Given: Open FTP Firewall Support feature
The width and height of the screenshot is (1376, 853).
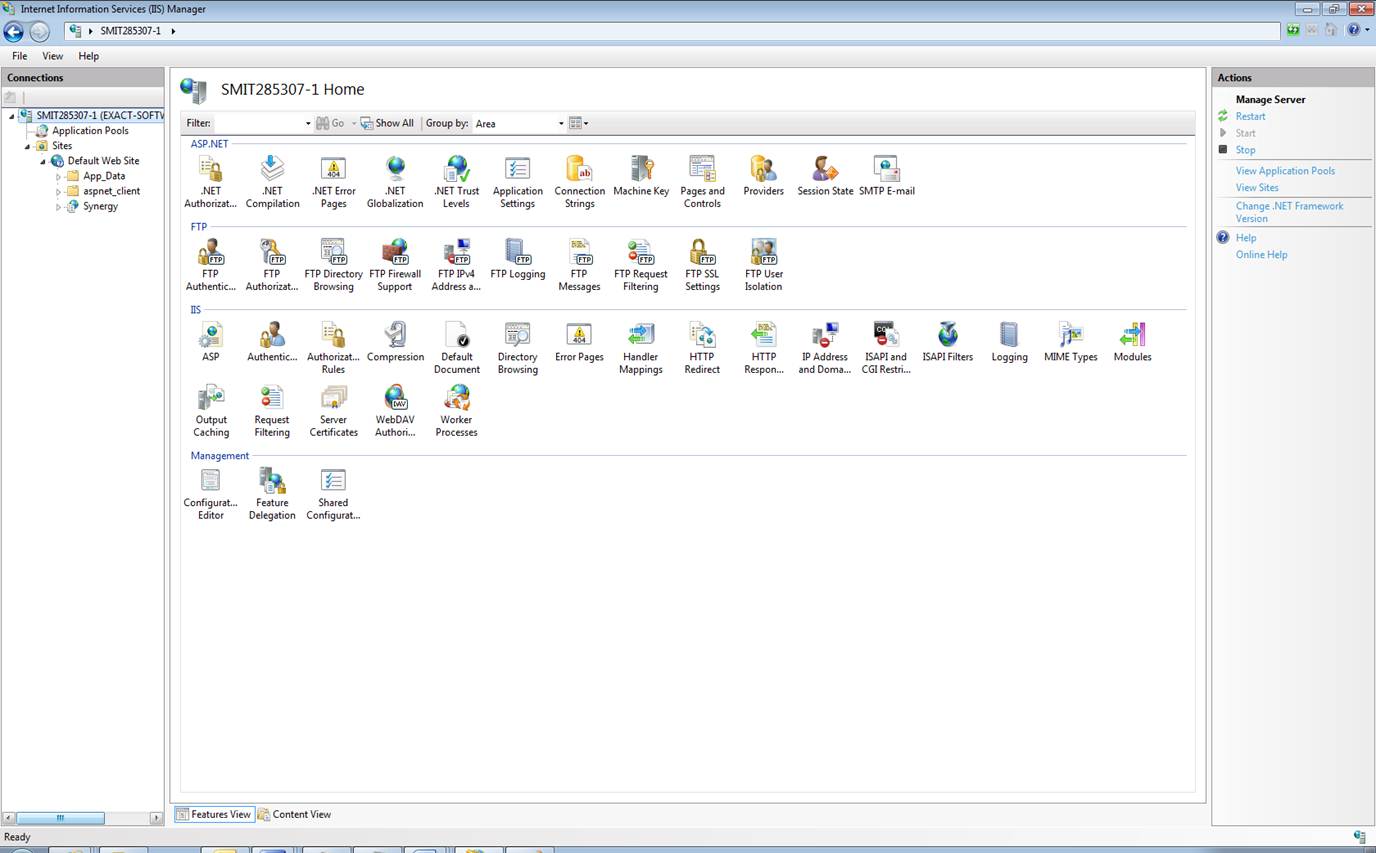Looking at the screenshot, I should point(395,265).
